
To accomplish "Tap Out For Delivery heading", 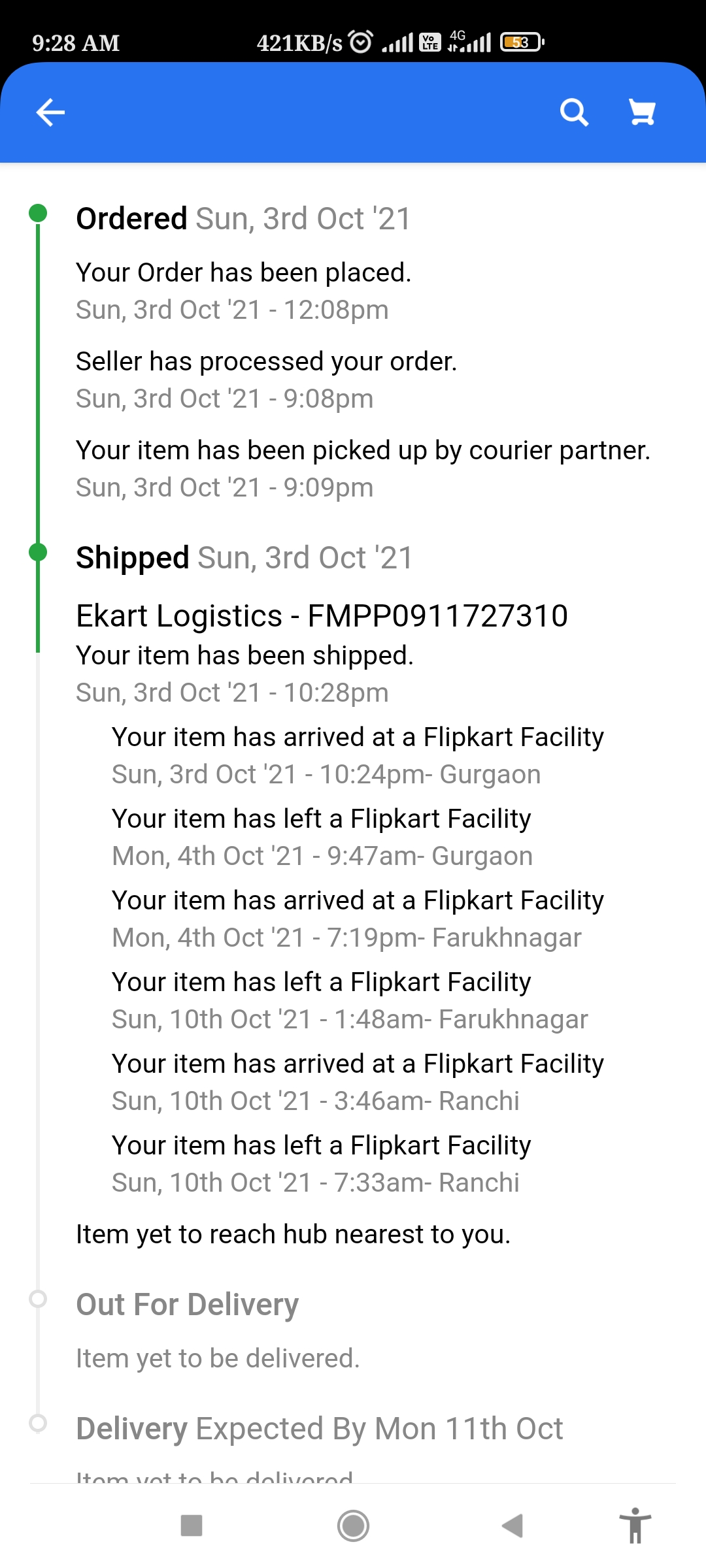I will pyautogui.click(x=188, y=1305).
